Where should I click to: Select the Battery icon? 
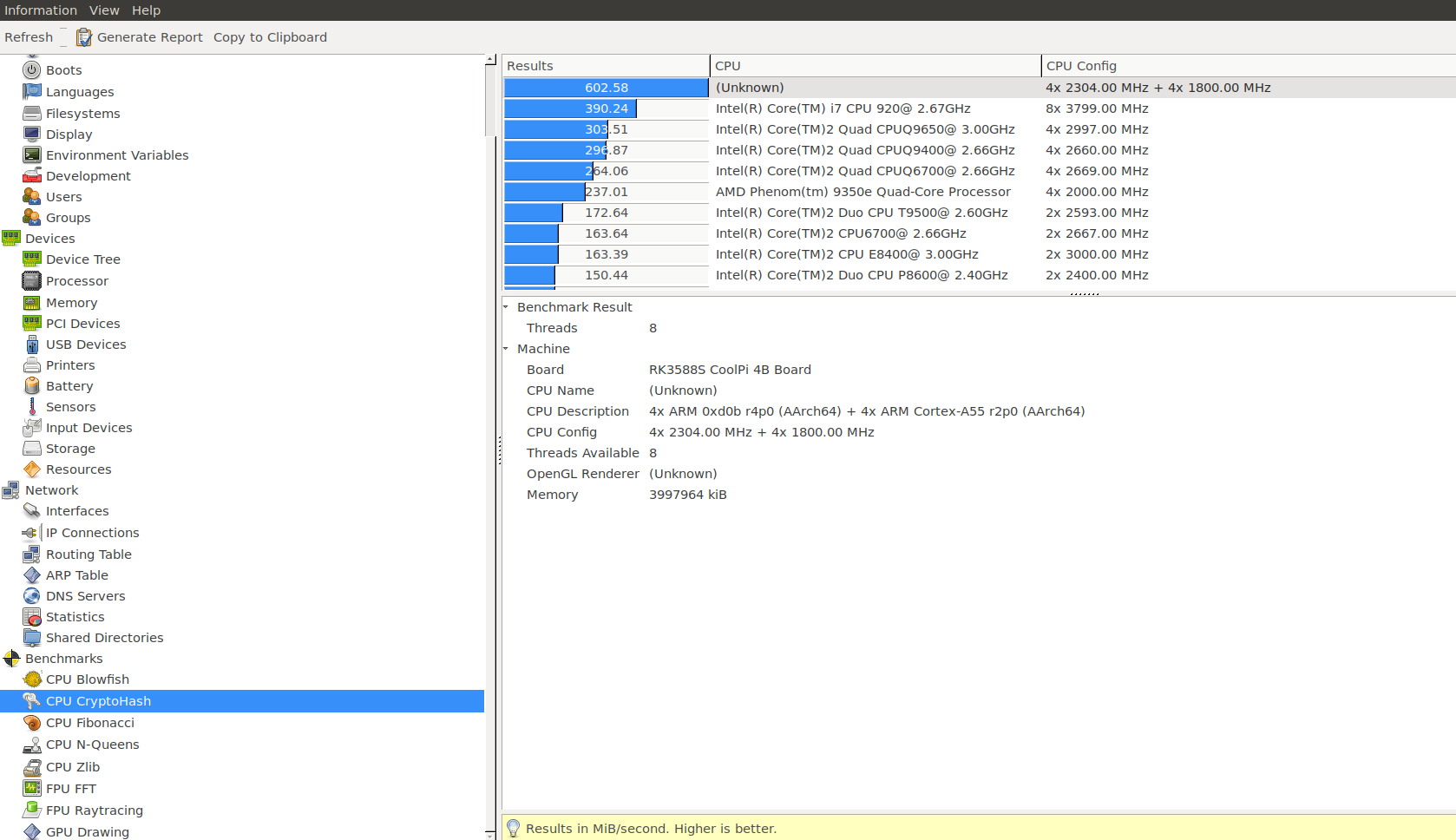32,386
